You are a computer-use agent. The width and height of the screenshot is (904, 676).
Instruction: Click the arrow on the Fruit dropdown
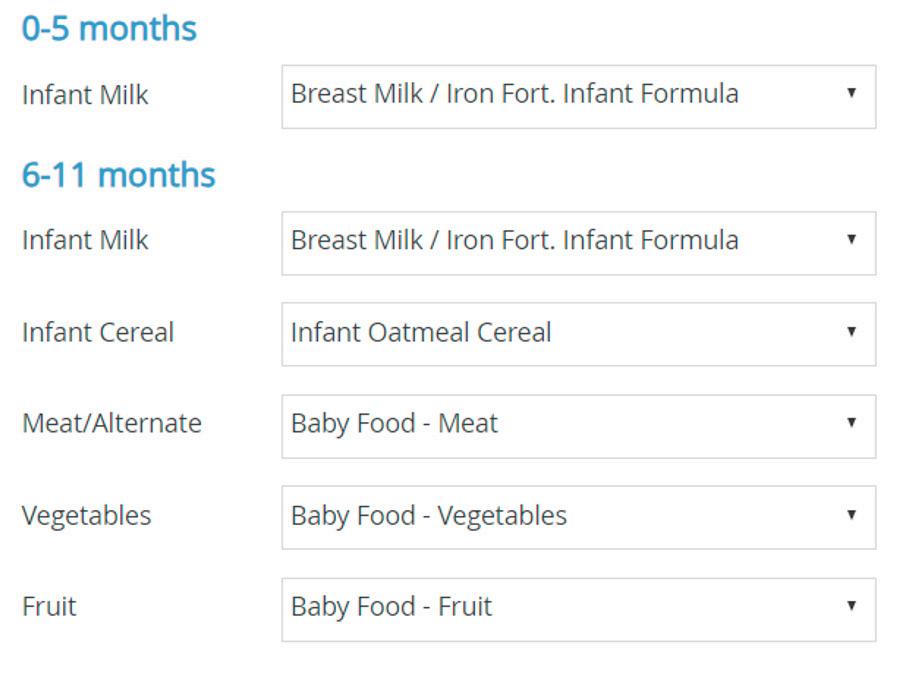(851, 606)
